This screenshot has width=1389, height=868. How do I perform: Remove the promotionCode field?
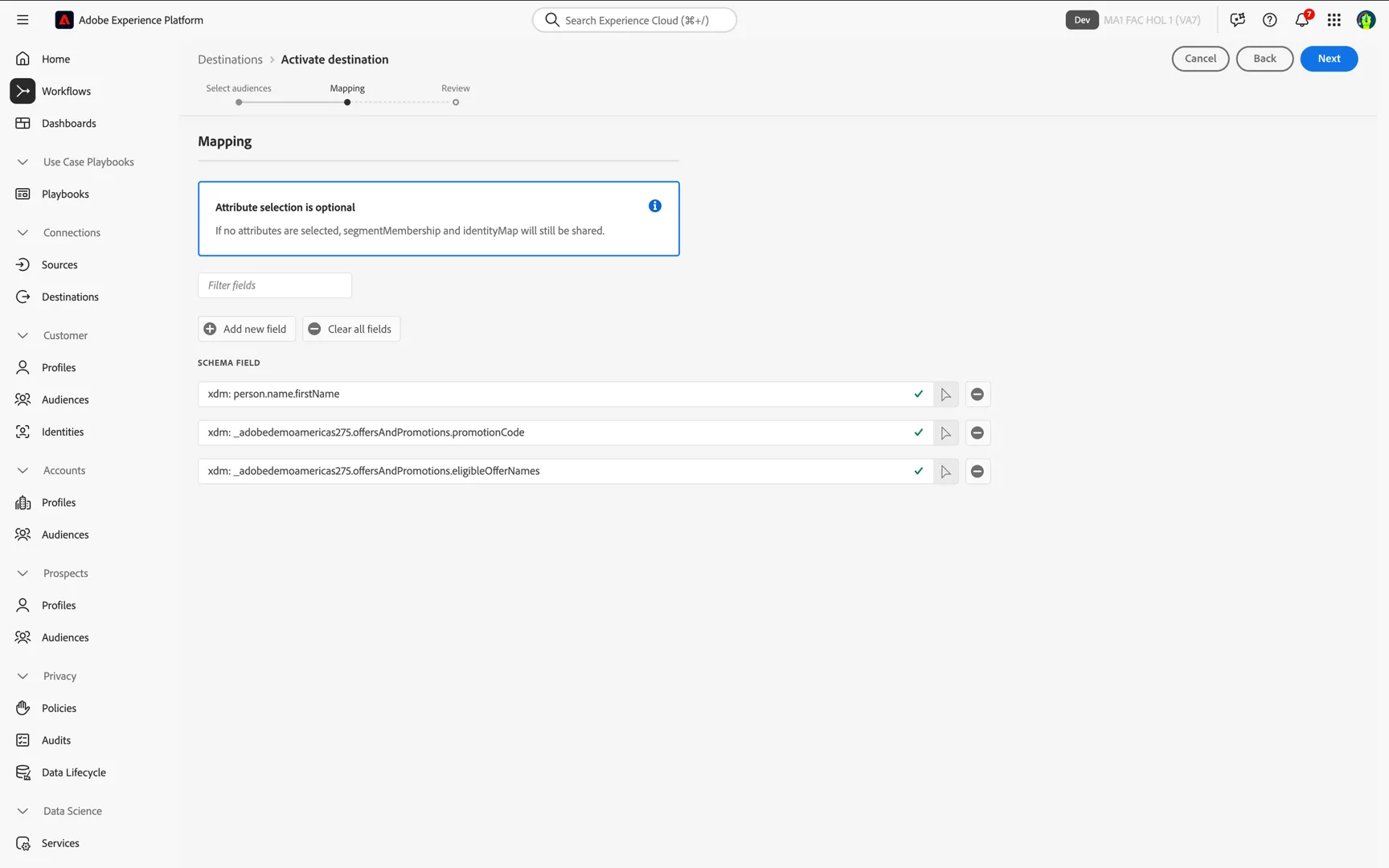click(x=977, y=433)
